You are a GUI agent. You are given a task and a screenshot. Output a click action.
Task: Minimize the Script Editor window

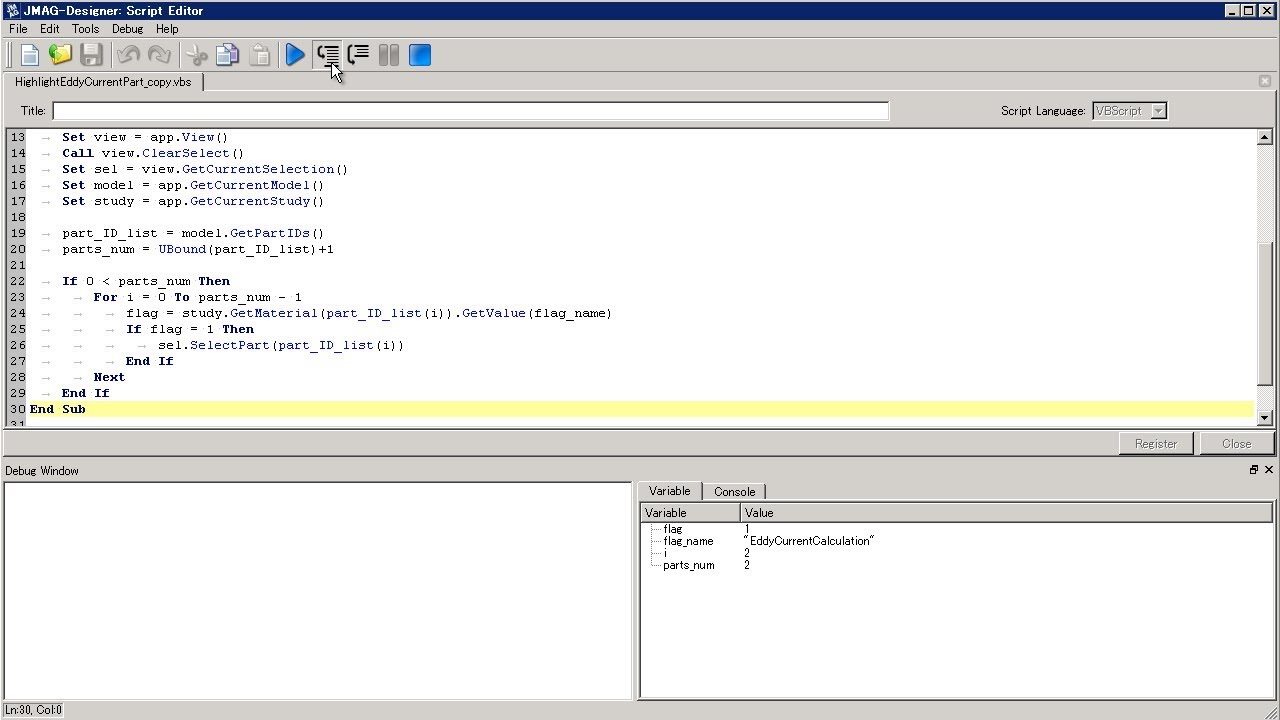click(1232, 11)
